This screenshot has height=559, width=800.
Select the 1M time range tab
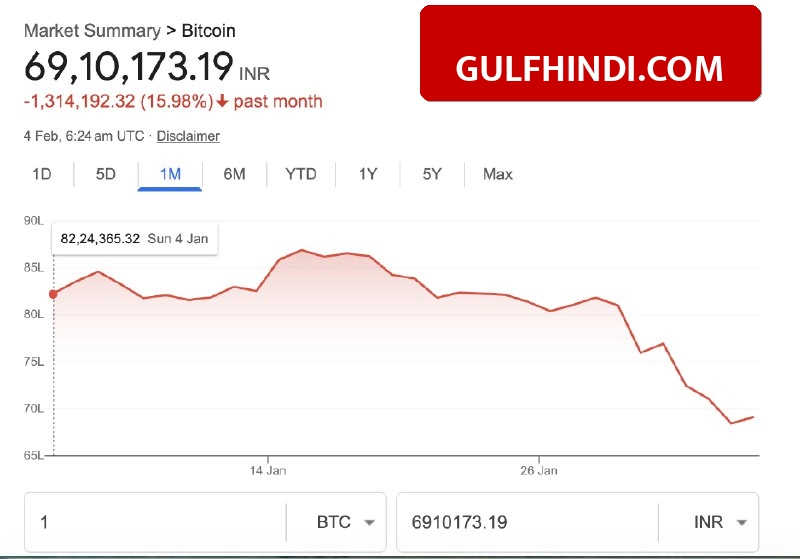point(170,174)
